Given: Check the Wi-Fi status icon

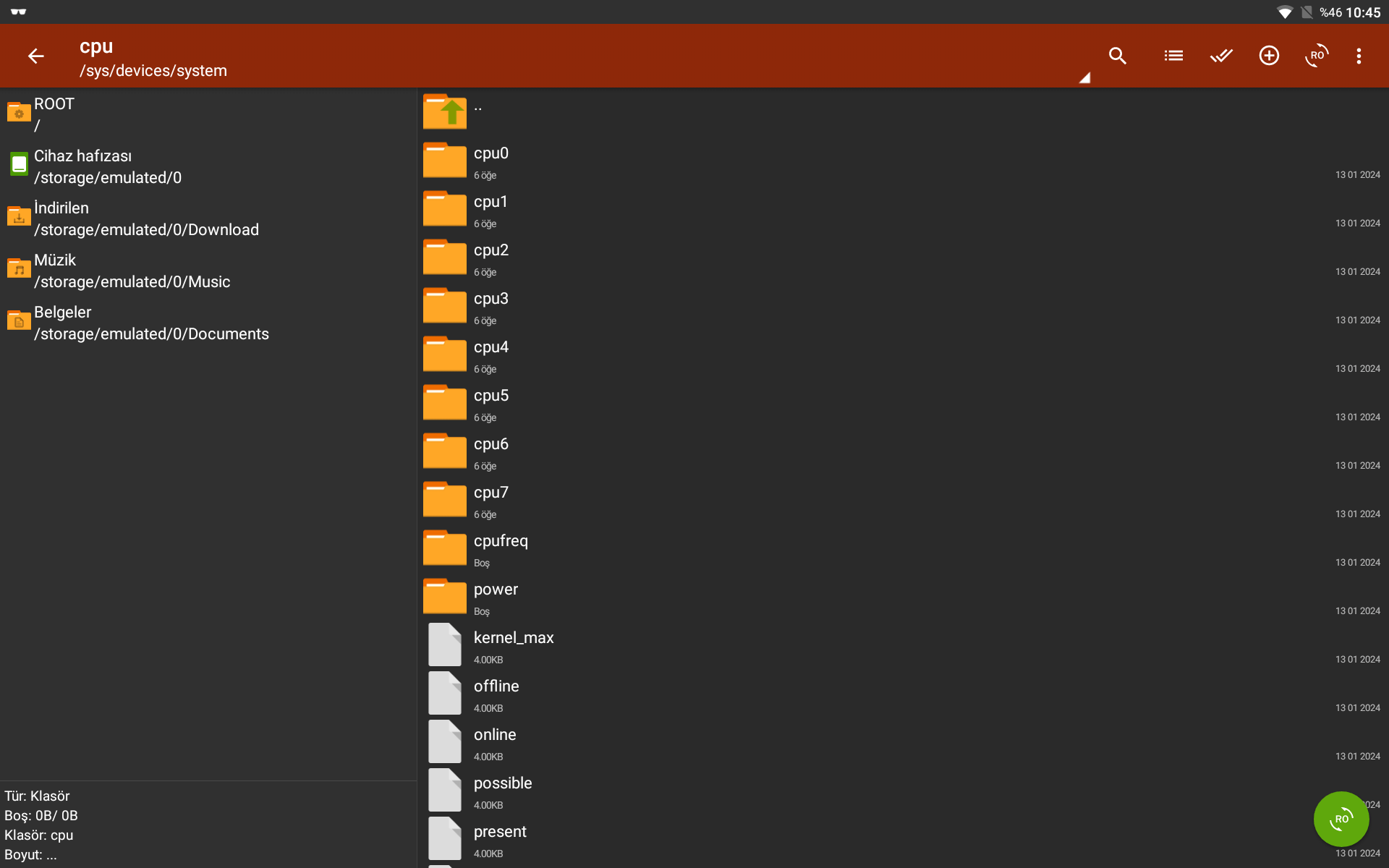Looking at the screenshot, I should [1285, 12].
